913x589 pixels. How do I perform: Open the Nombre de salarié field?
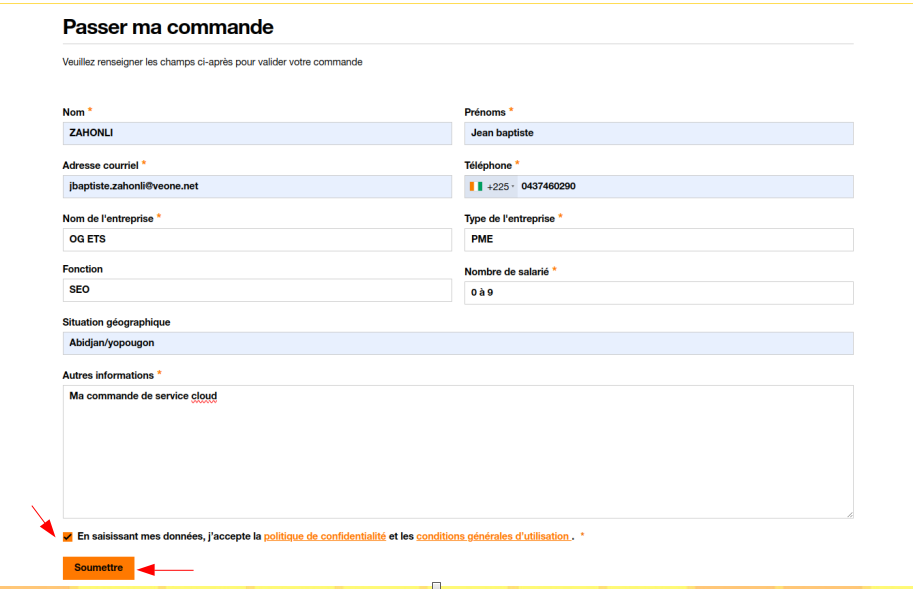658,292
